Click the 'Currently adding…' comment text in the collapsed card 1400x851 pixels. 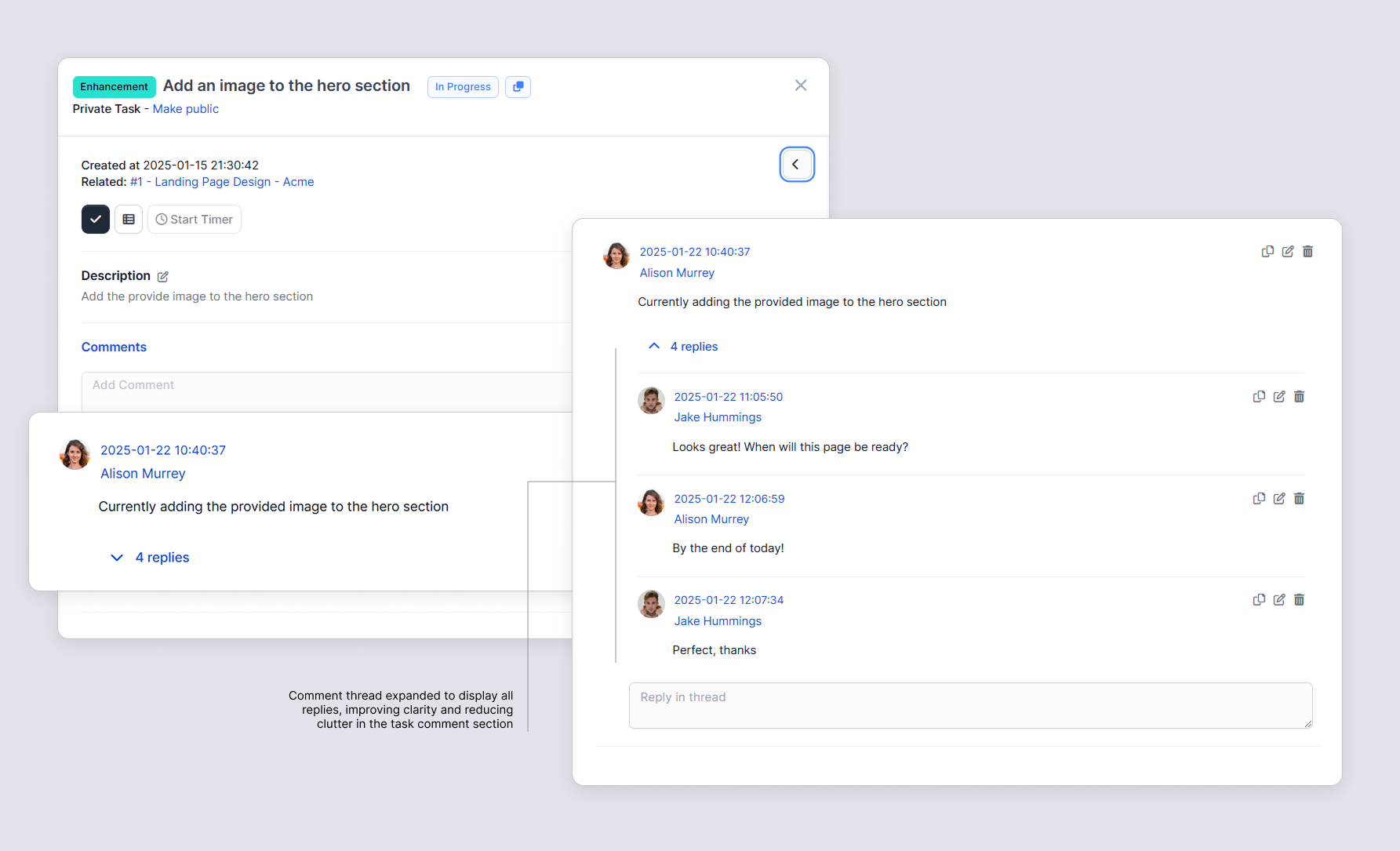pos(274,507)
